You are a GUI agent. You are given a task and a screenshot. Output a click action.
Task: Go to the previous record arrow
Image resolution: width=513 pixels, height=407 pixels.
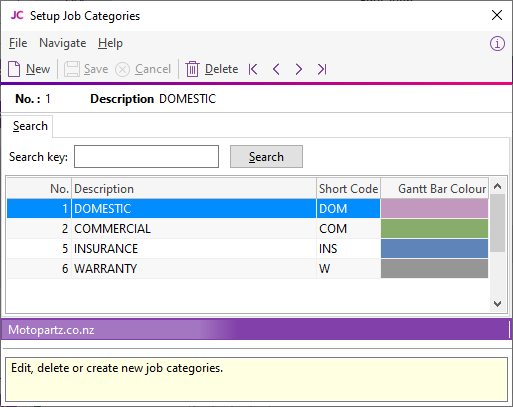point(276,69)
